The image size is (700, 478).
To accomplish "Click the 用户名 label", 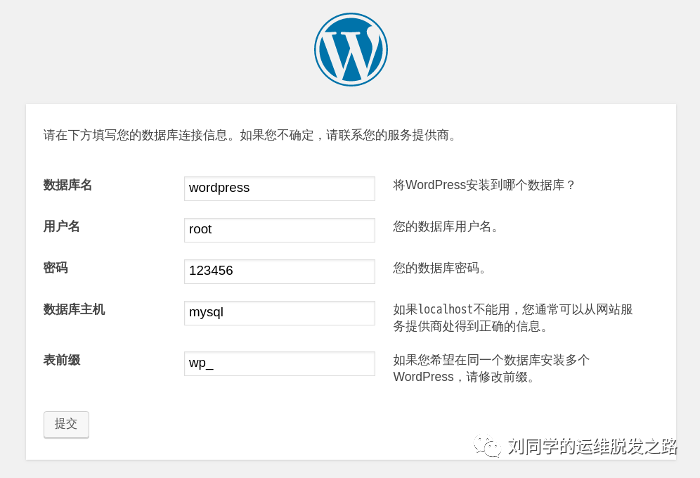I will 62,226.
